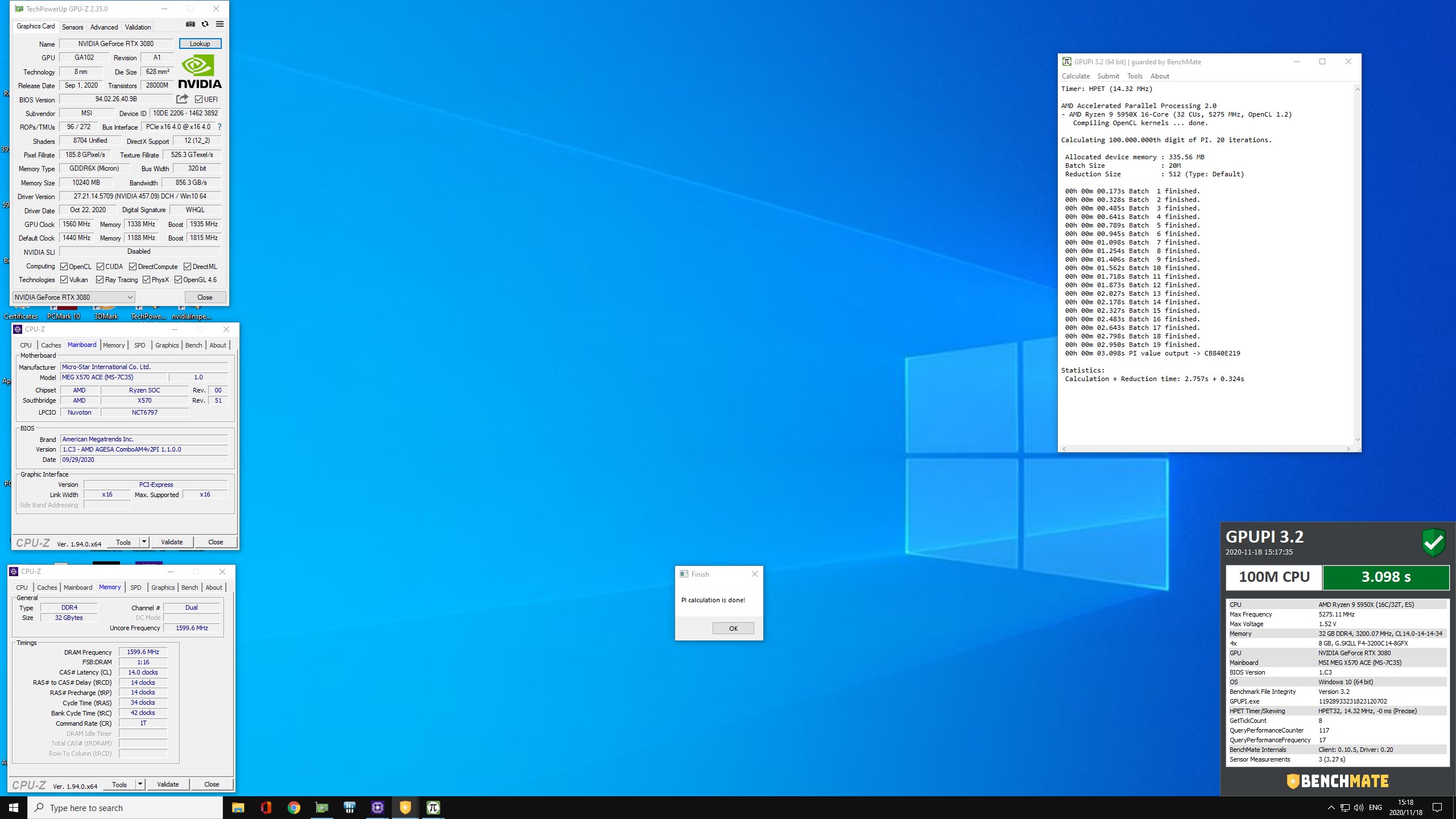Switch to the Sensors tab in GPU-Z

point(72,27)
